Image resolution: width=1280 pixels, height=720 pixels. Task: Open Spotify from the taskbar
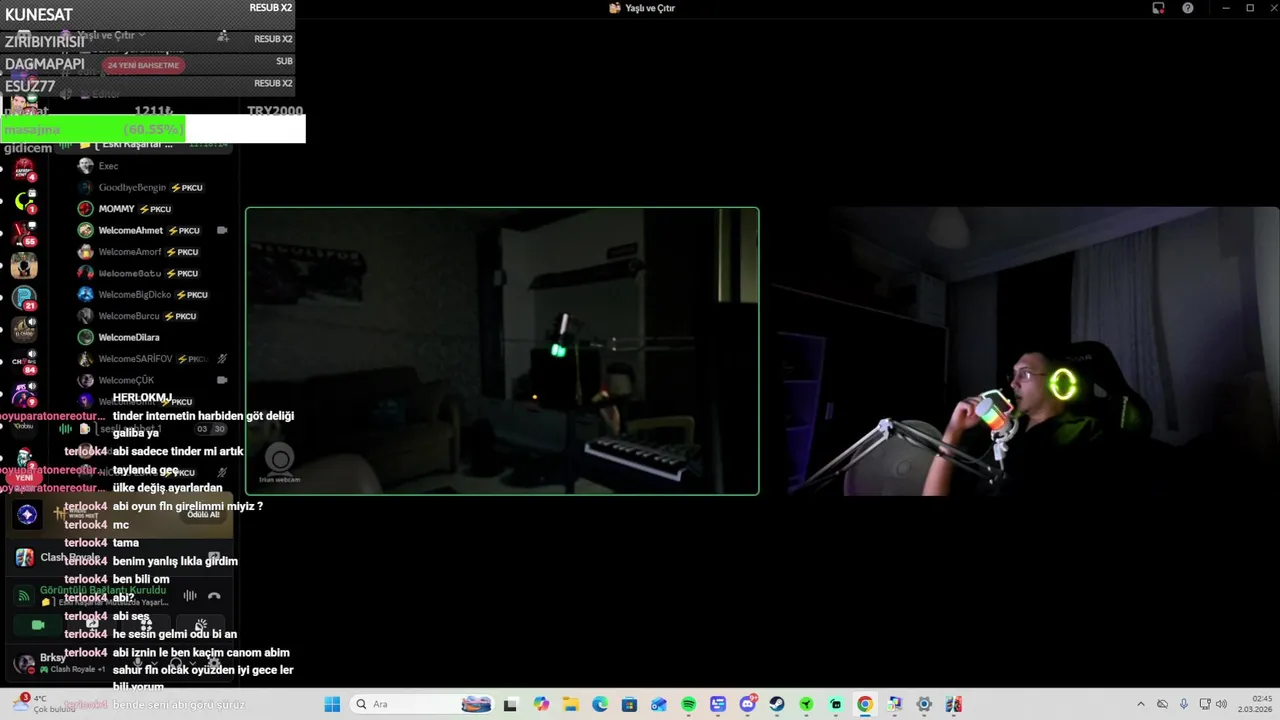pyautogui.click(x=688, y=704)
